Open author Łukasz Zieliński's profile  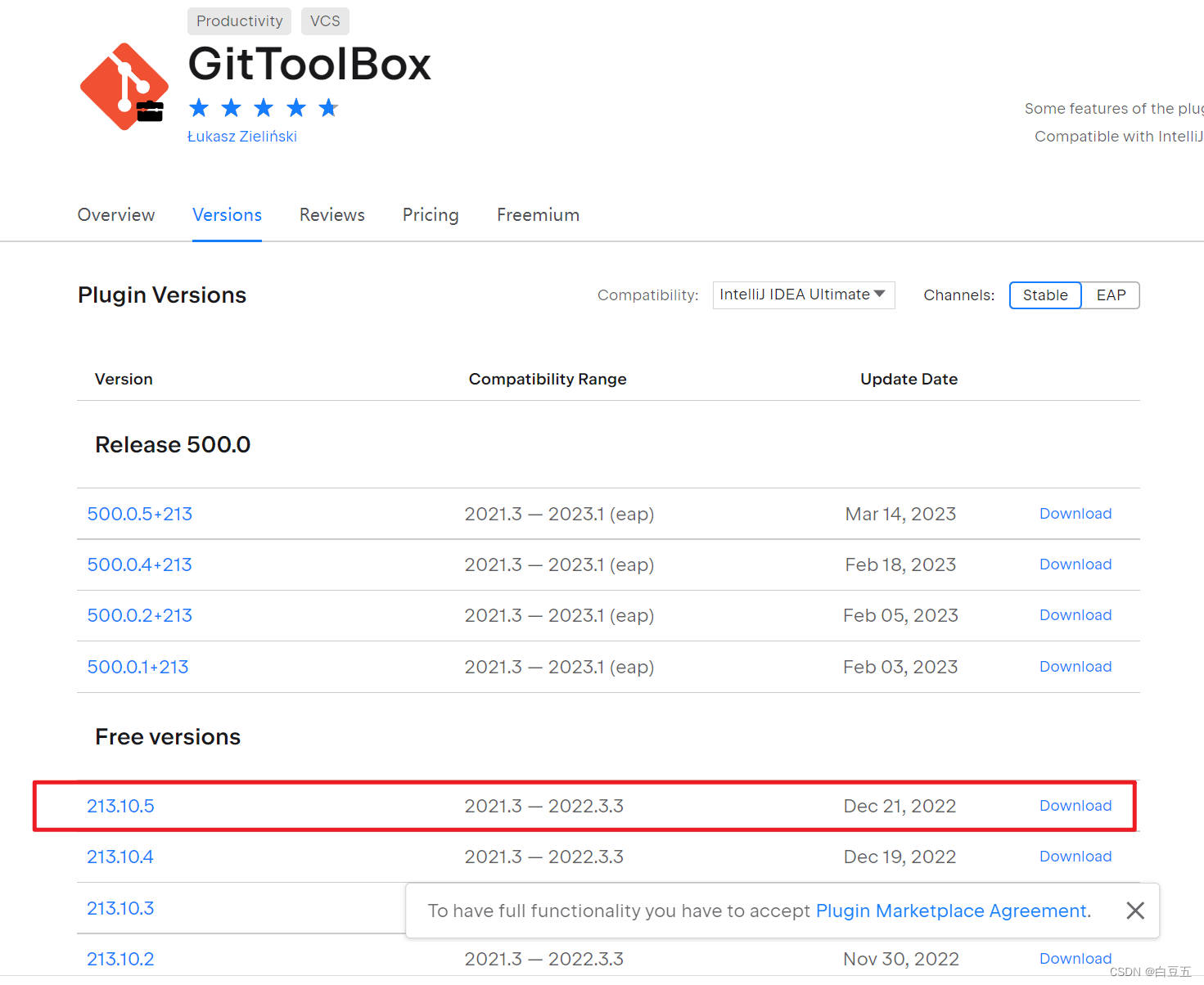coord(242,137)
